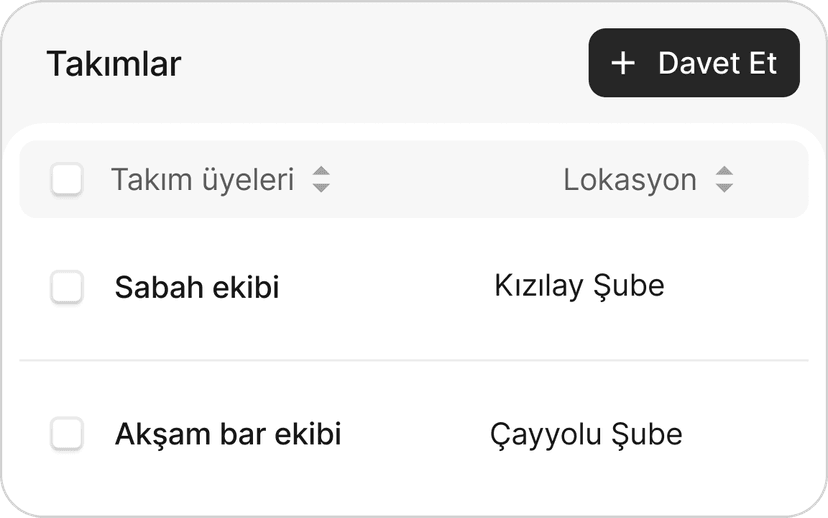Tick the Akşam bar ekibi checkbox
828x518 pixels.
coord(67,434)
